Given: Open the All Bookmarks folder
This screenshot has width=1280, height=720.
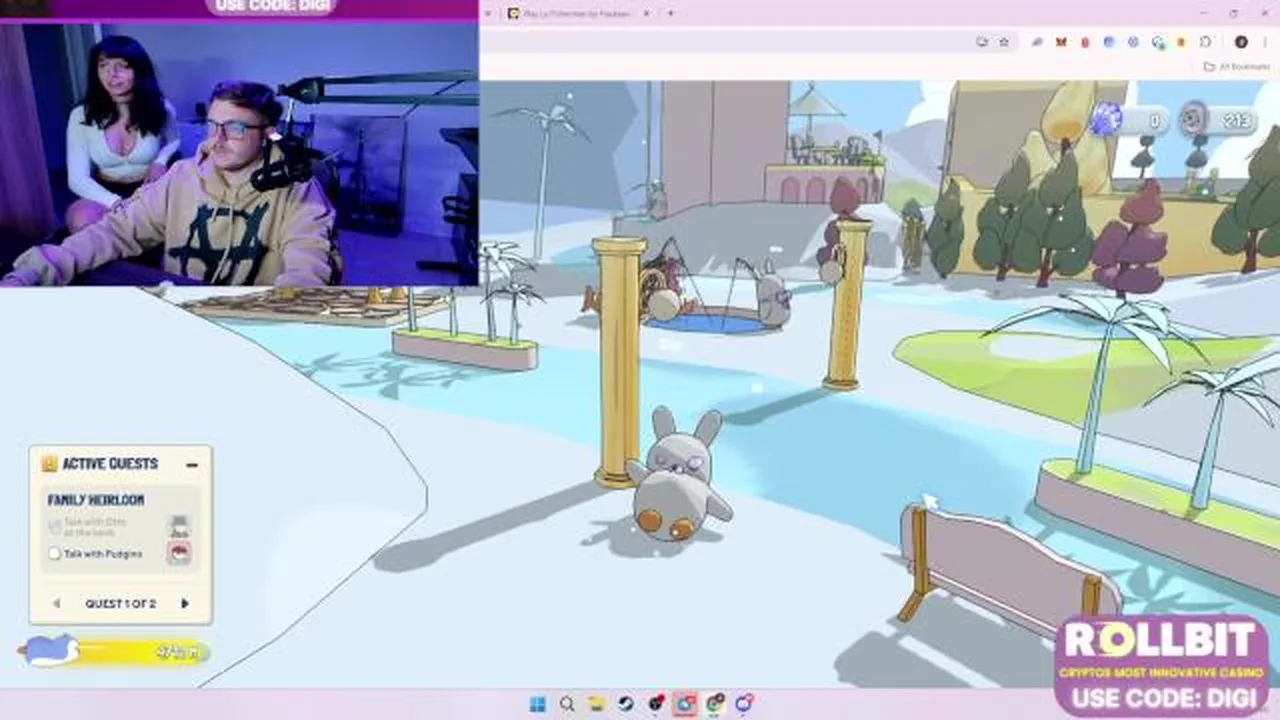Looking at the screenshot, I should 1237,67.
